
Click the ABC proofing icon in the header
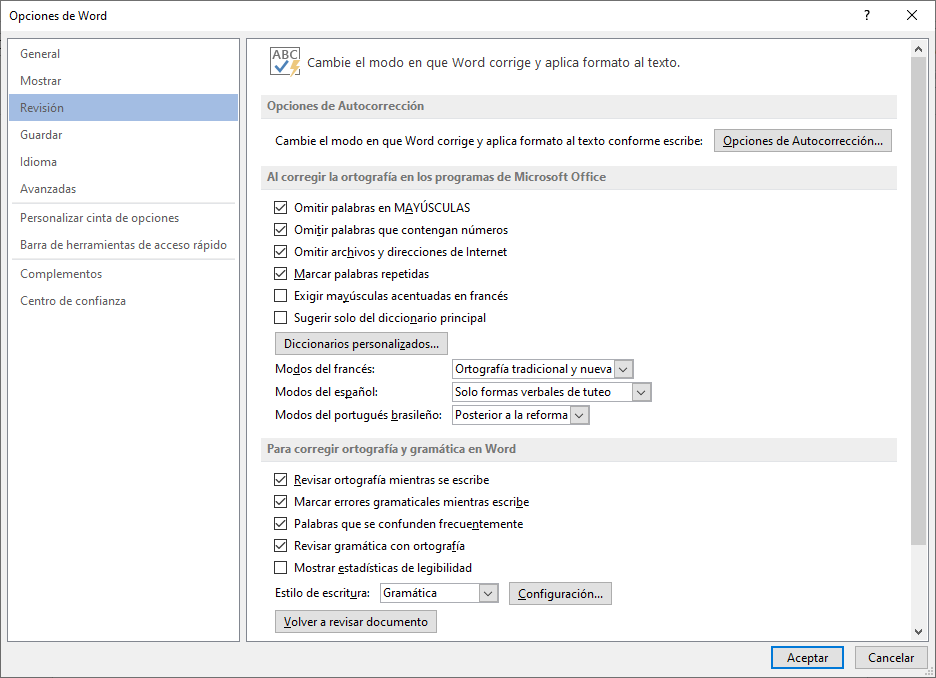[x=285, y=62]
